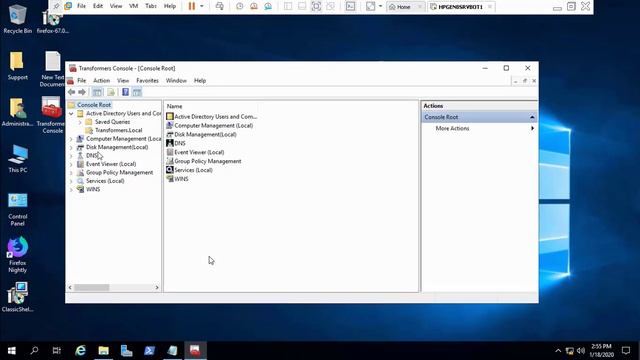640x360 pixels.
Task: Click the Forward arrow in MMC toolbar
Action: point(82,92)
